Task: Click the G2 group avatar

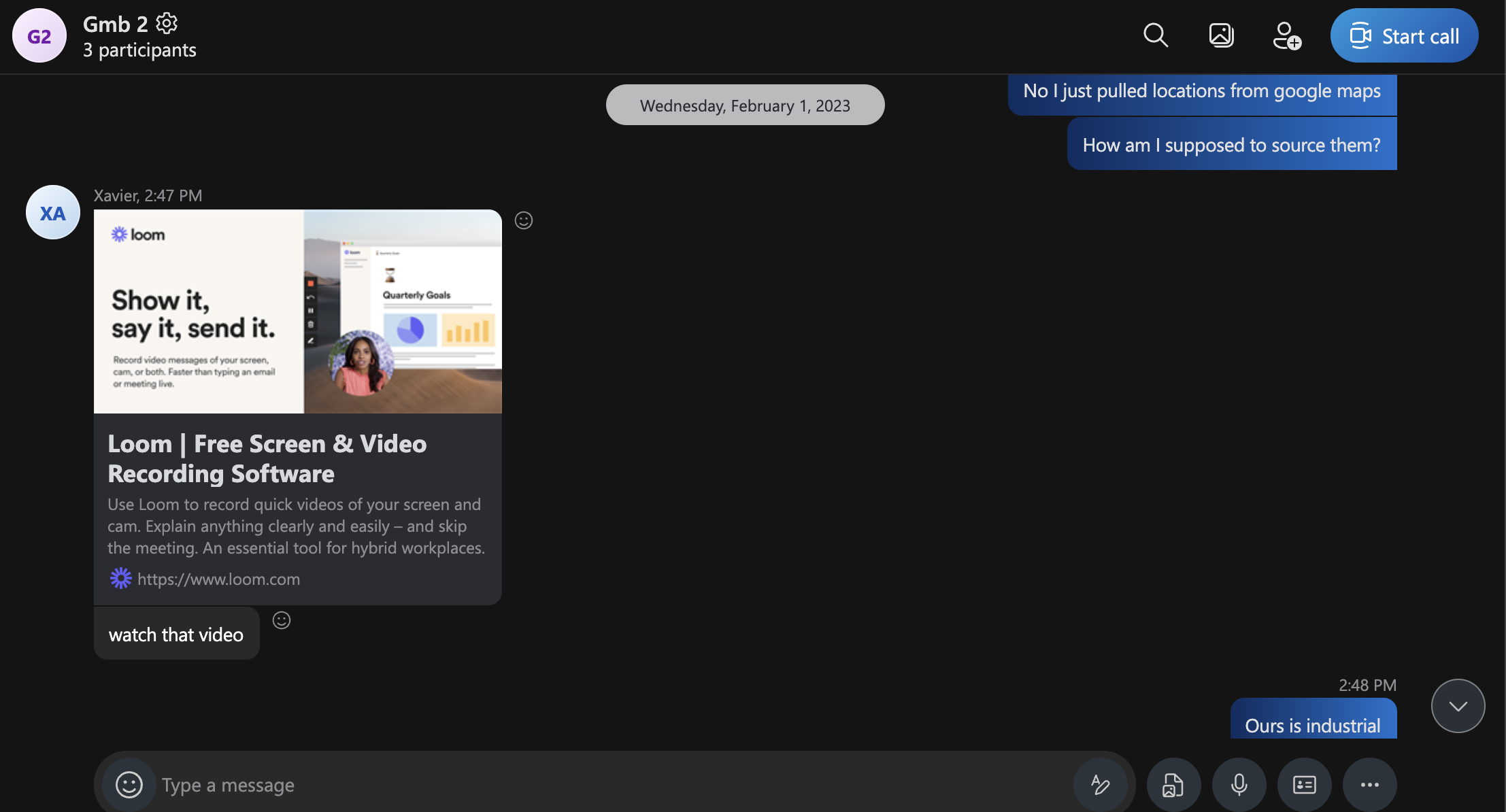Action: (39, 35)
